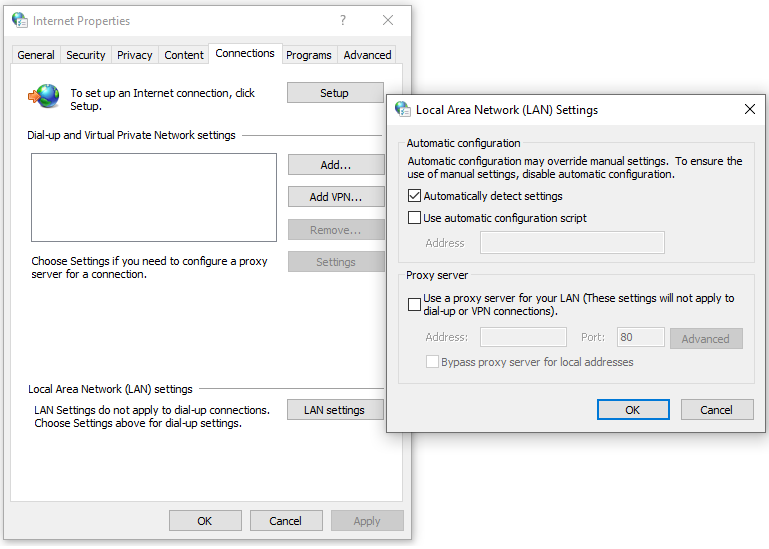The width and height of the screenshot is (769, 549).
Task: Click Apply in Internet Properties window
Action: pos(367,521)
